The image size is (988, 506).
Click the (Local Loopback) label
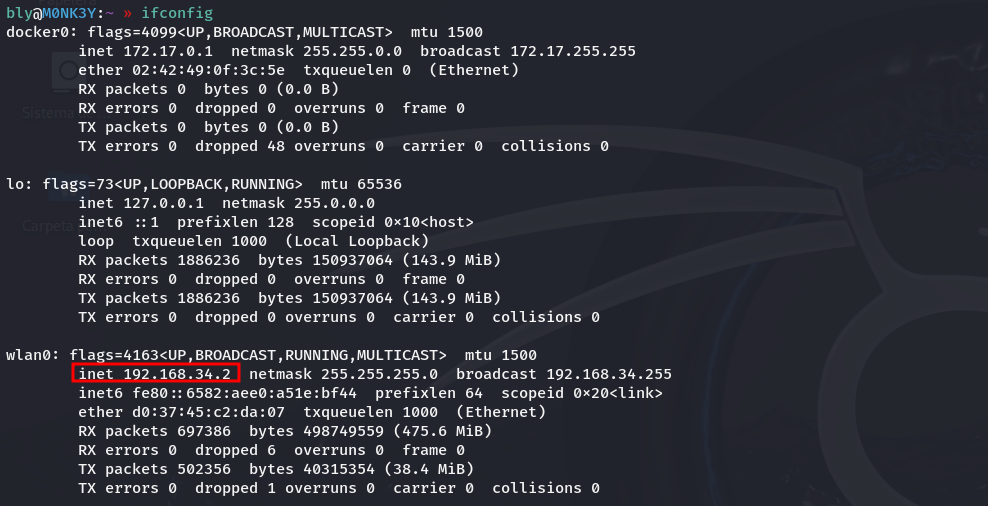(x=357, y=241)
